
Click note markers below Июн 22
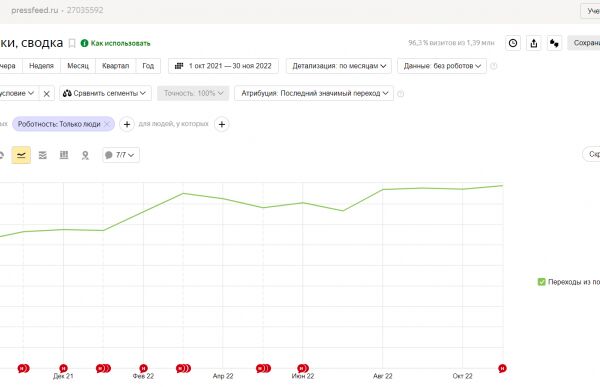click(303, 368)
